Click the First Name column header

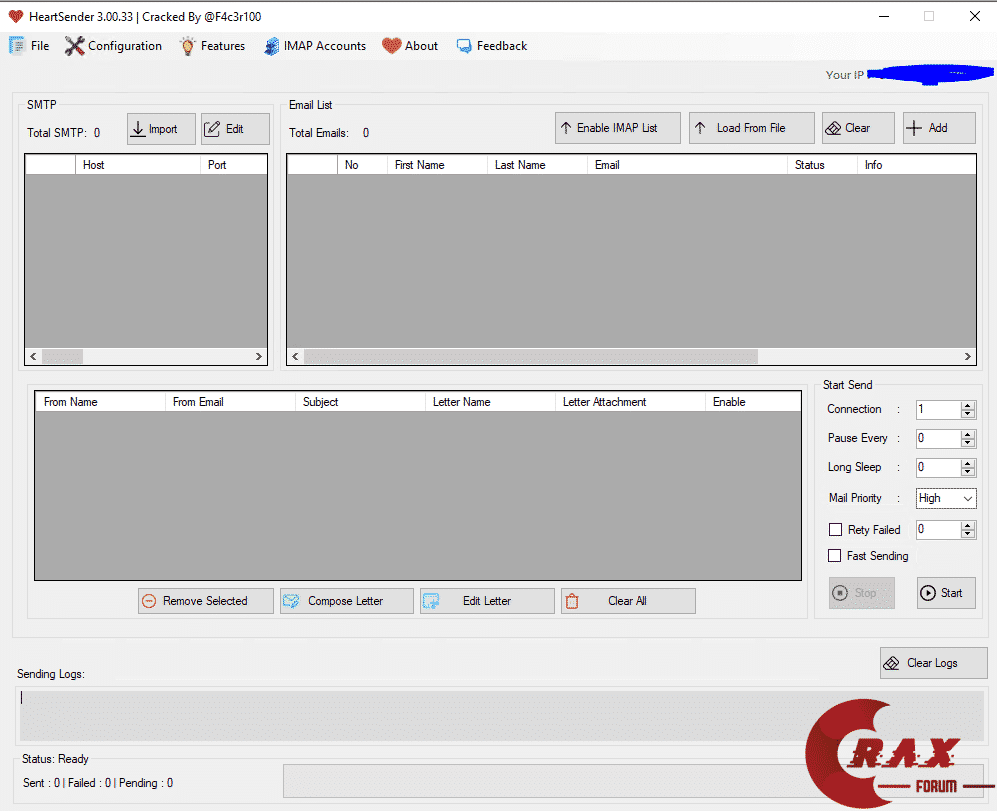coord(437,165)
